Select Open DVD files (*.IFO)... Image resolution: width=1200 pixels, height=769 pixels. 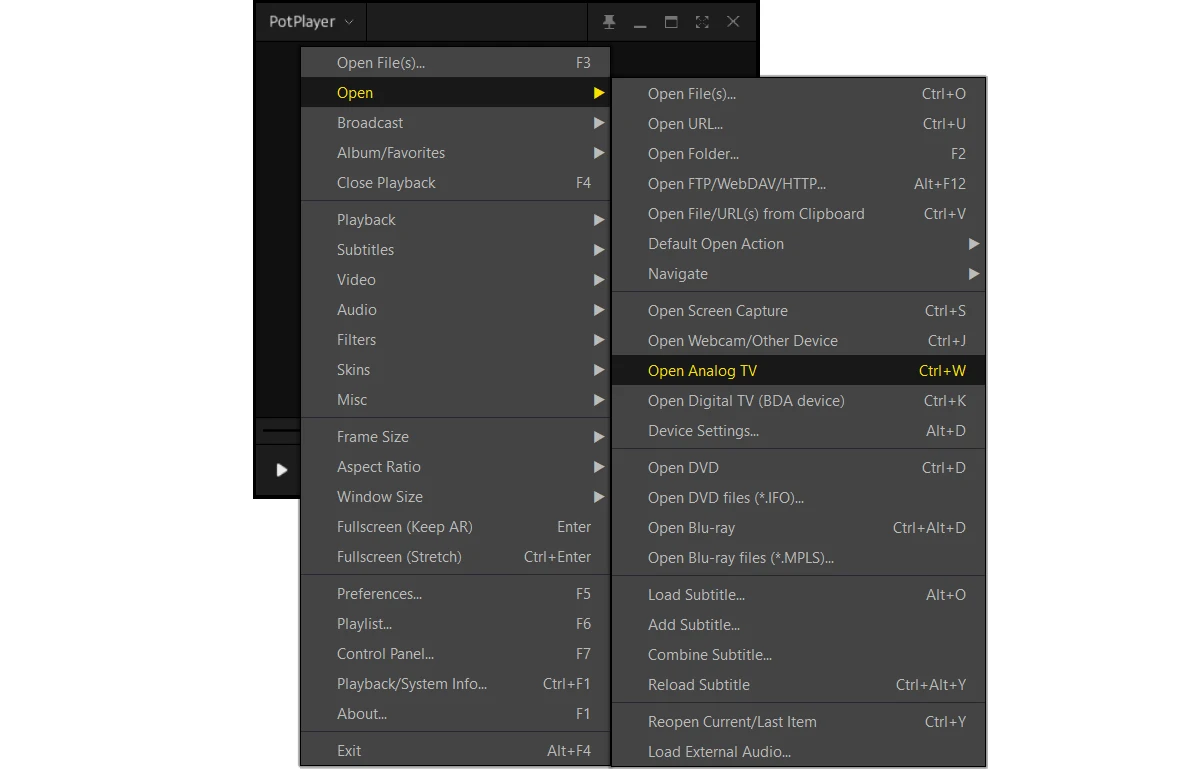point(798,498)
